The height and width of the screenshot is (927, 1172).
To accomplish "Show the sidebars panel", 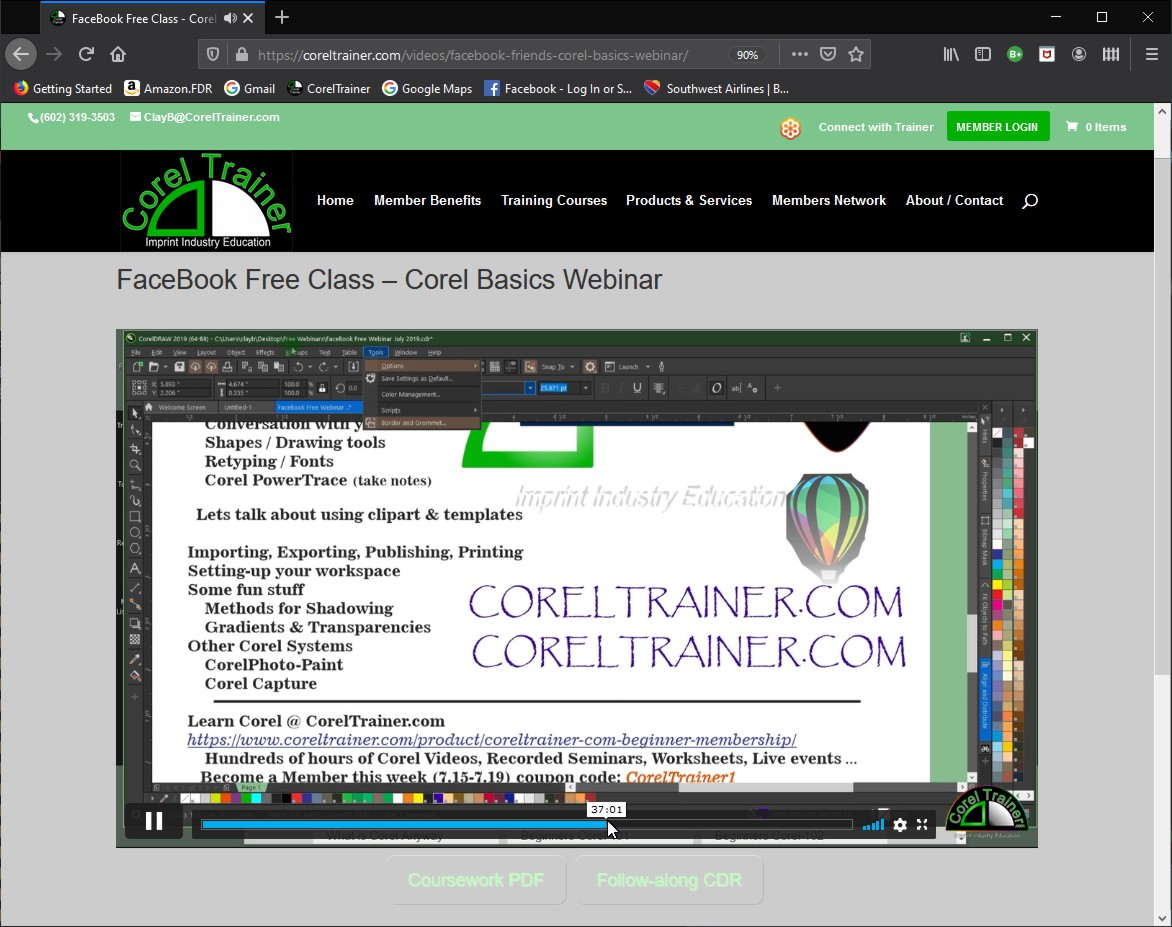I will [x=983, y=54].
